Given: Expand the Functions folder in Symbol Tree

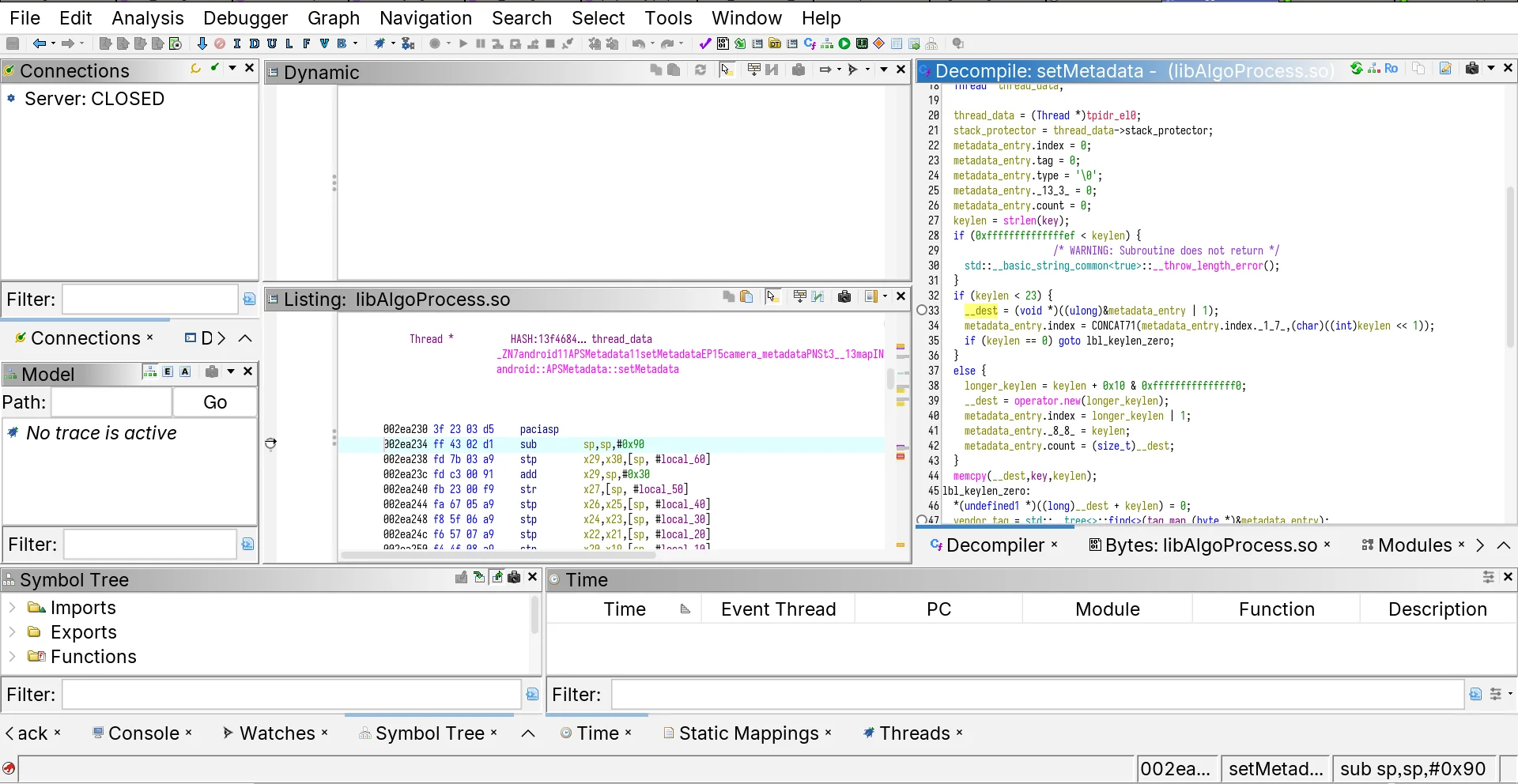Looking at the screenshot, I should [x=11, y=657].
